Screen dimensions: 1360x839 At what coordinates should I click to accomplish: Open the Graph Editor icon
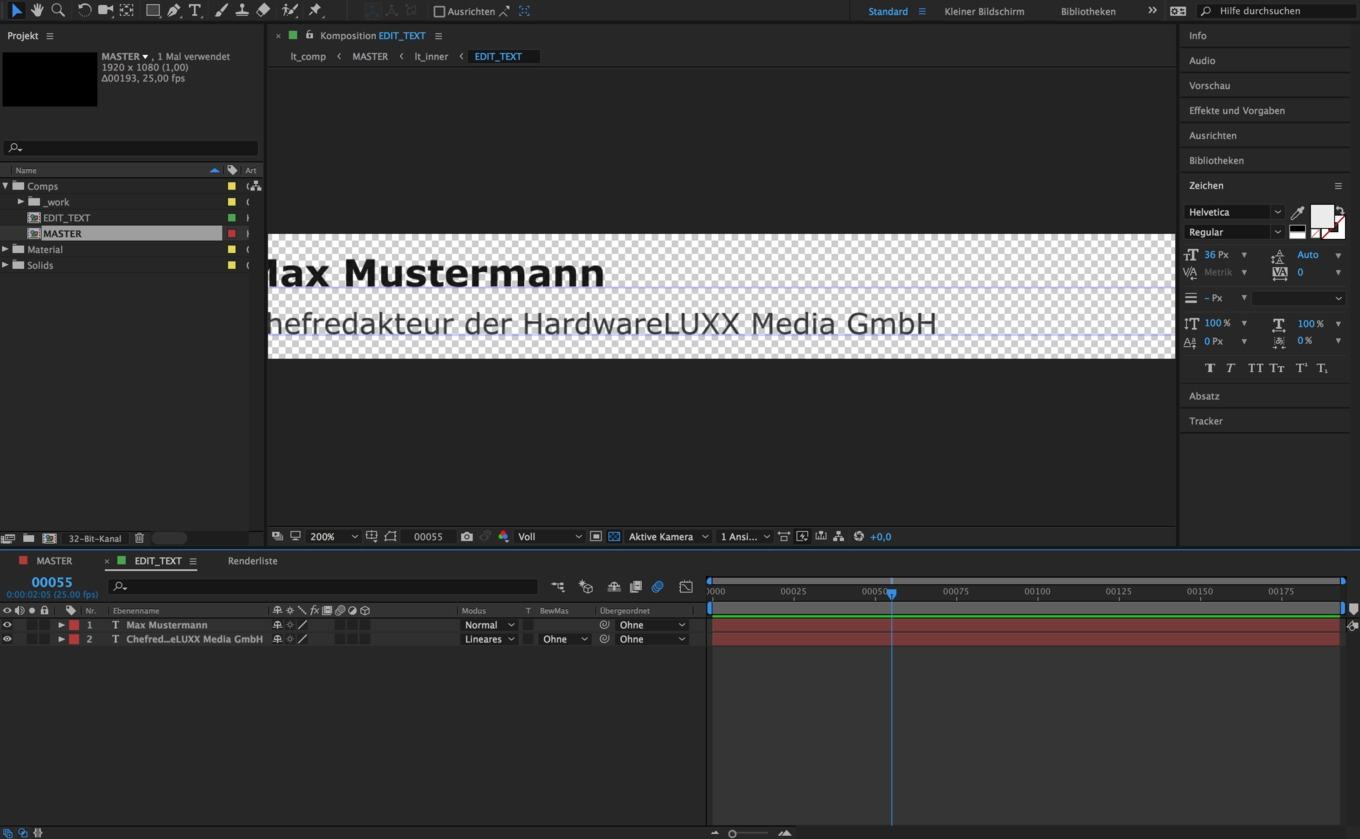[686, 587]
